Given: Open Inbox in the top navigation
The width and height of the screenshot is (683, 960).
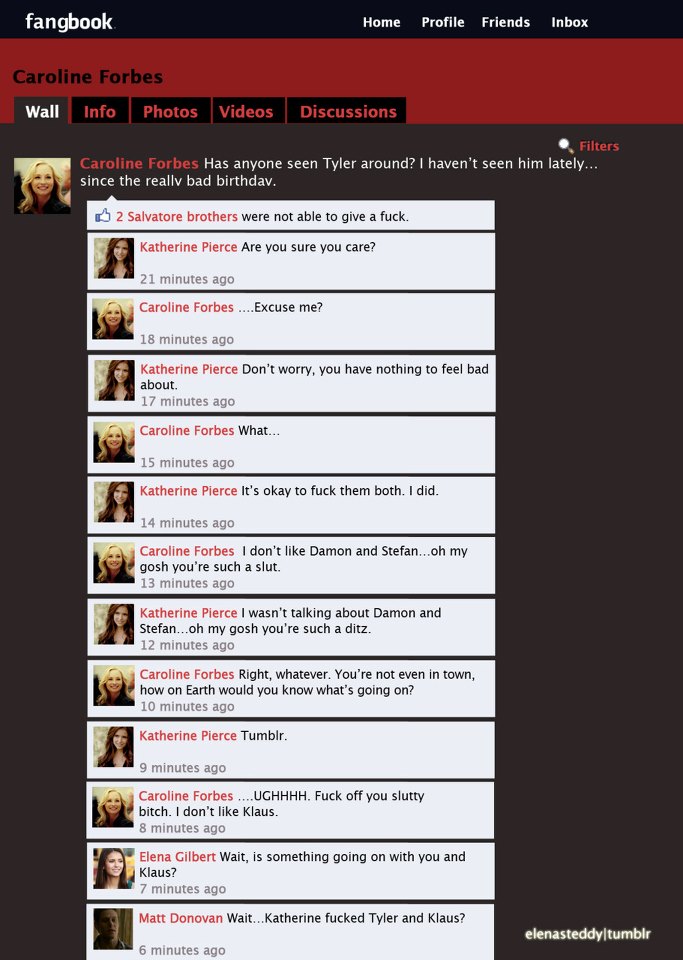Looking at the screenshot, I should pos(569,22).
